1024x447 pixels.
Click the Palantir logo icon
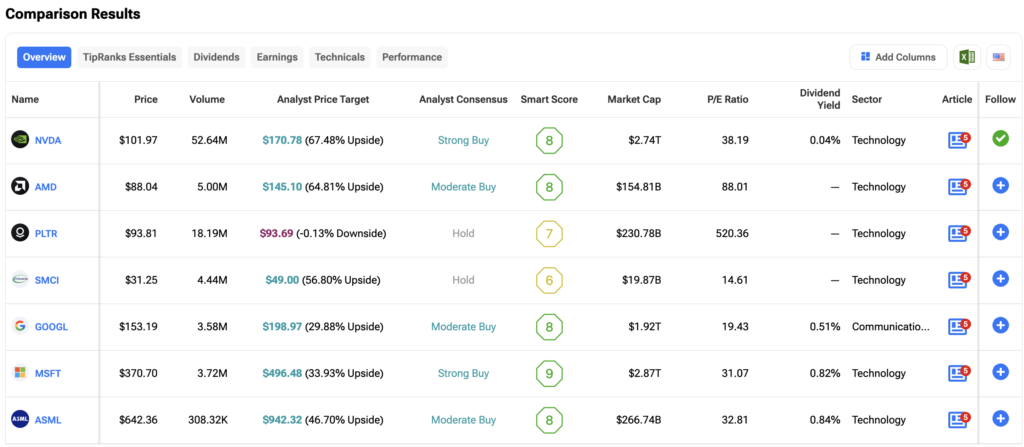click(20, 233)
